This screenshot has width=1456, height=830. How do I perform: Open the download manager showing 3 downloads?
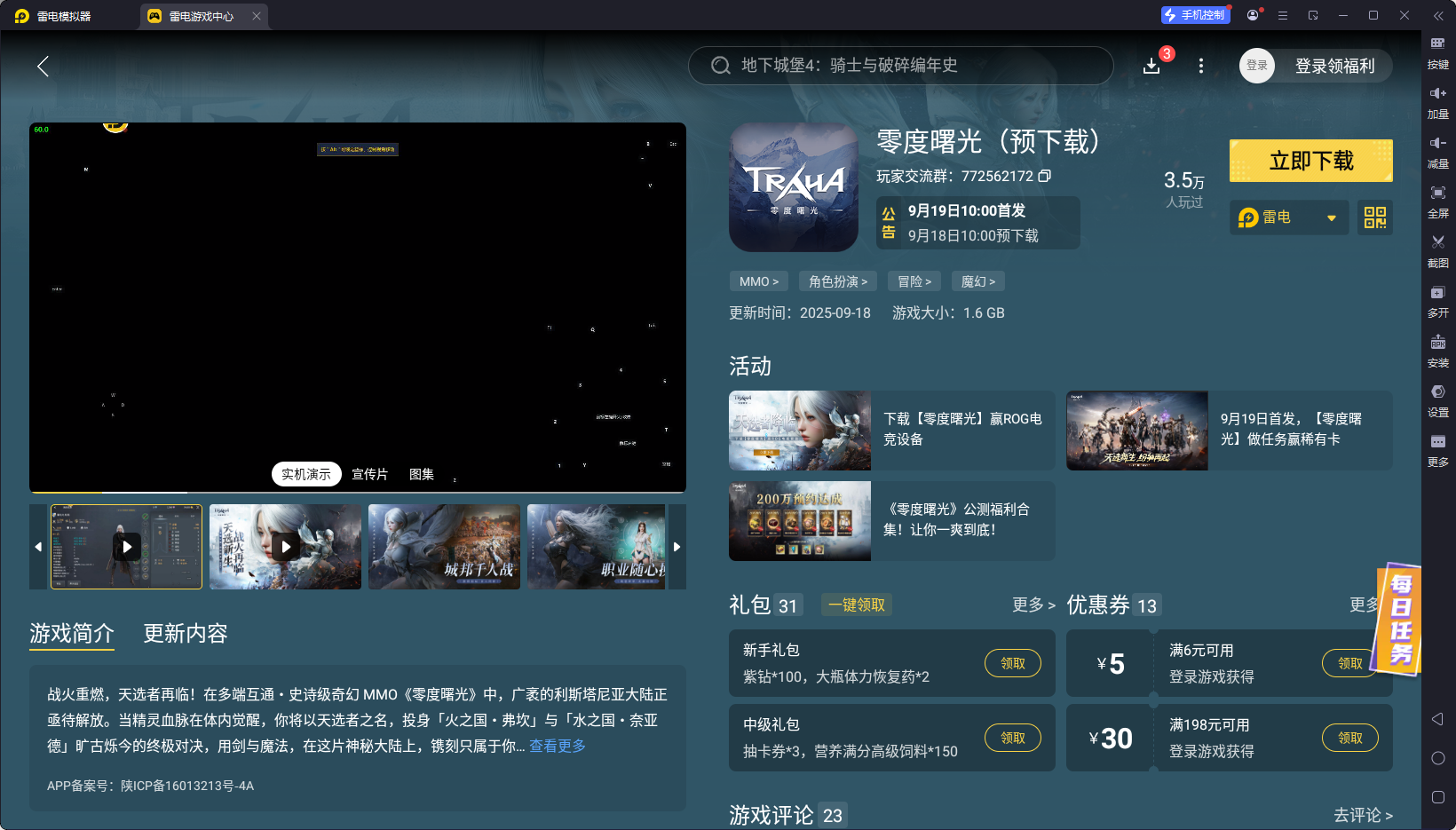point(1151,65)
